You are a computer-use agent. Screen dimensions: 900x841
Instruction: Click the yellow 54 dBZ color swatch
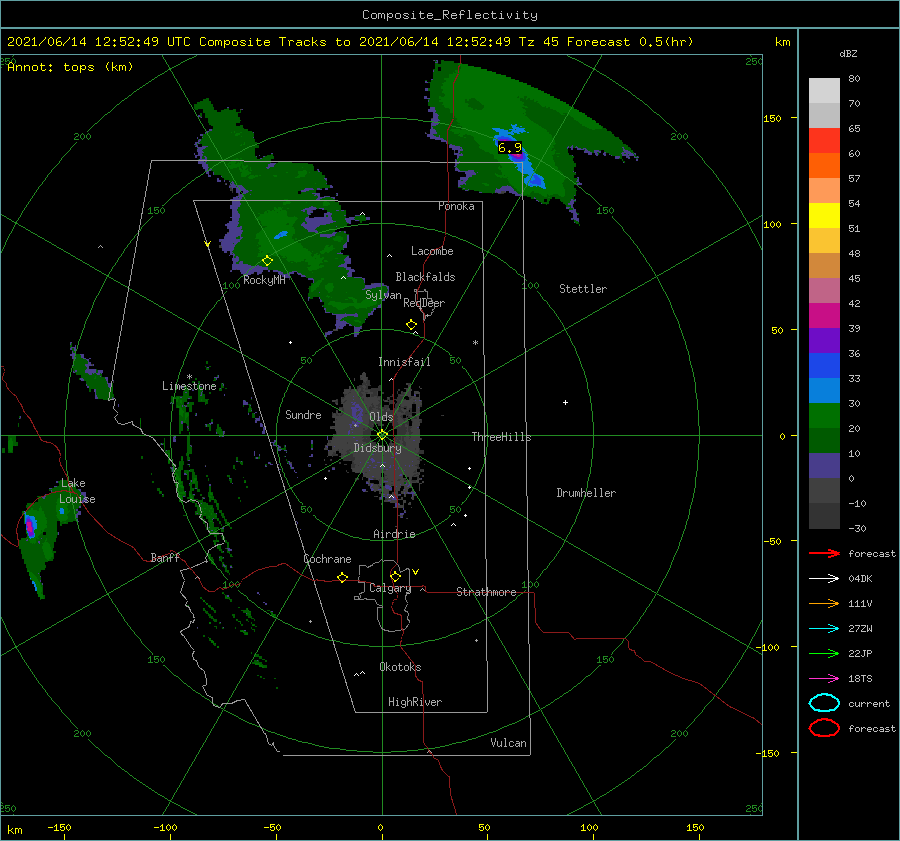[x=824, y=215]
